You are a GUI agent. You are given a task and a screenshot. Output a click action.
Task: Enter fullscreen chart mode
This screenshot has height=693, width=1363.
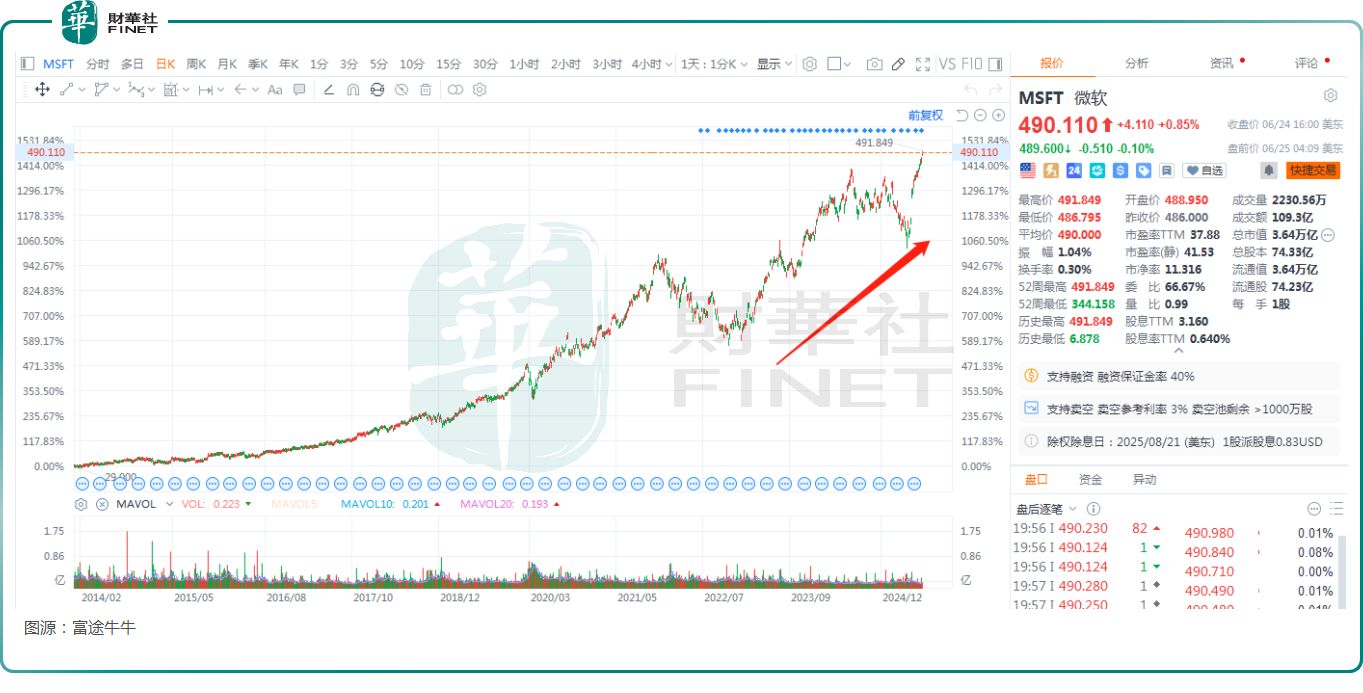[923, 64]
